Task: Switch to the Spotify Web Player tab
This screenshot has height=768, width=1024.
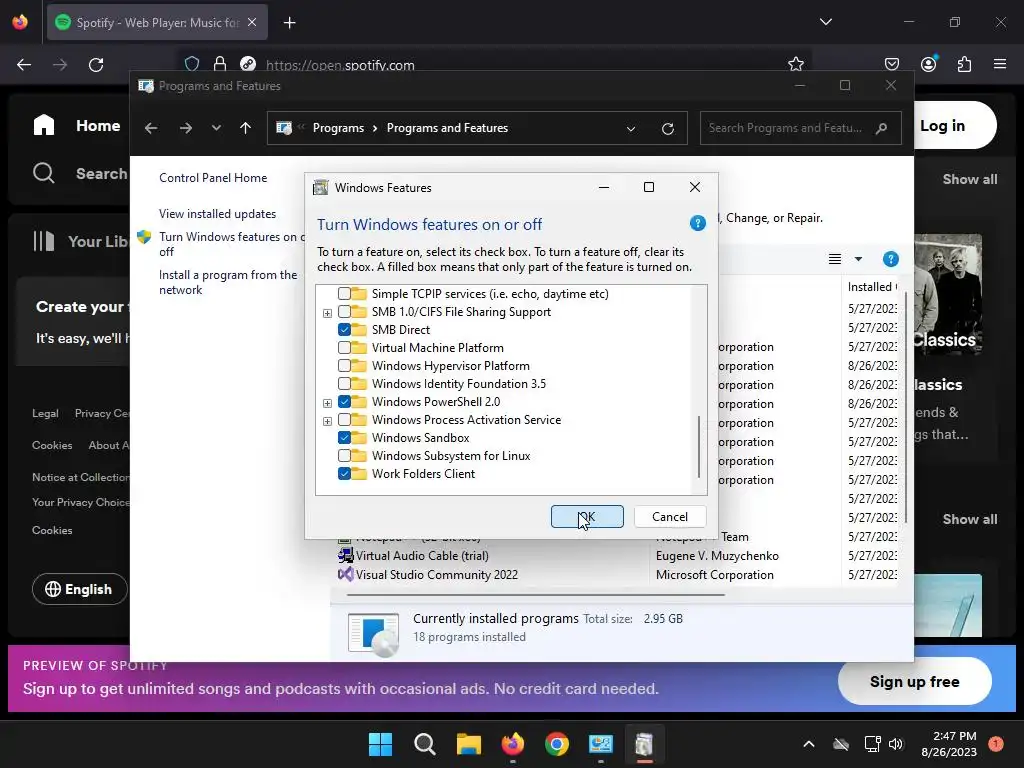Action: point(157,22)
